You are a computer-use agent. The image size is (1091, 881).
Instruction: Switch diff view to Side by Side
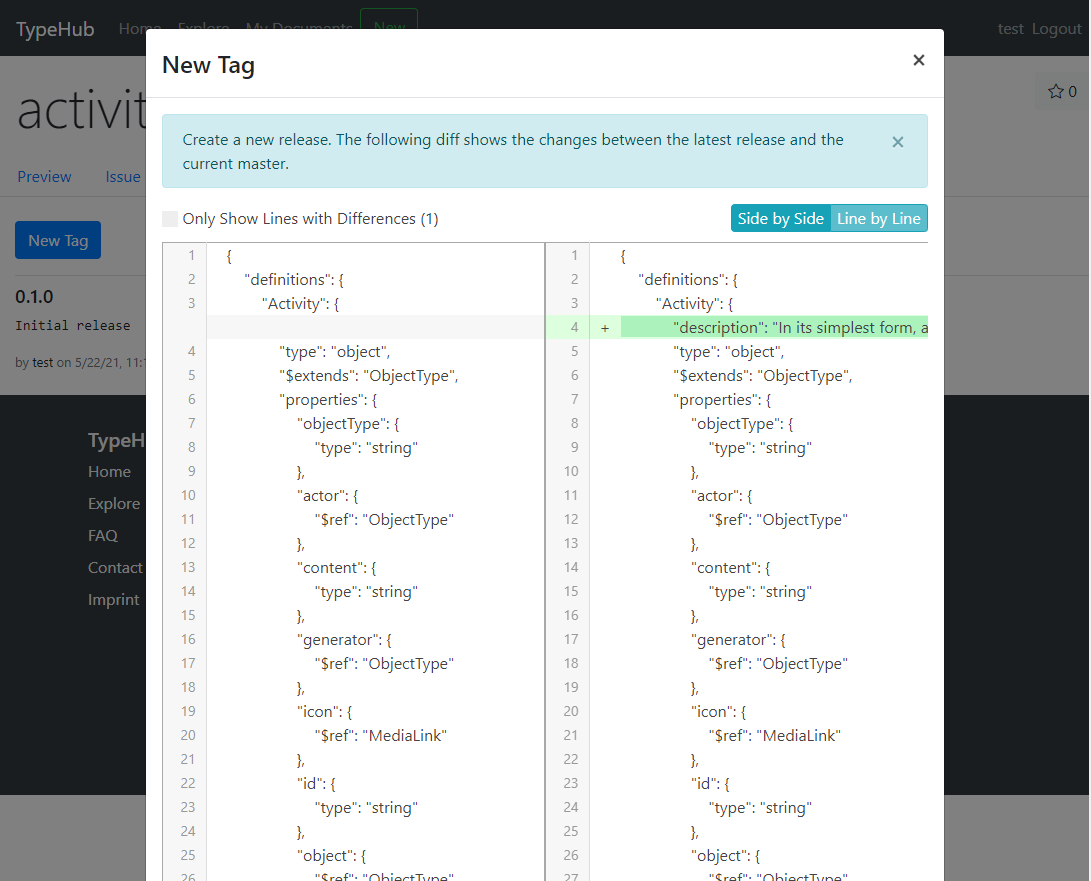point(780,219)
